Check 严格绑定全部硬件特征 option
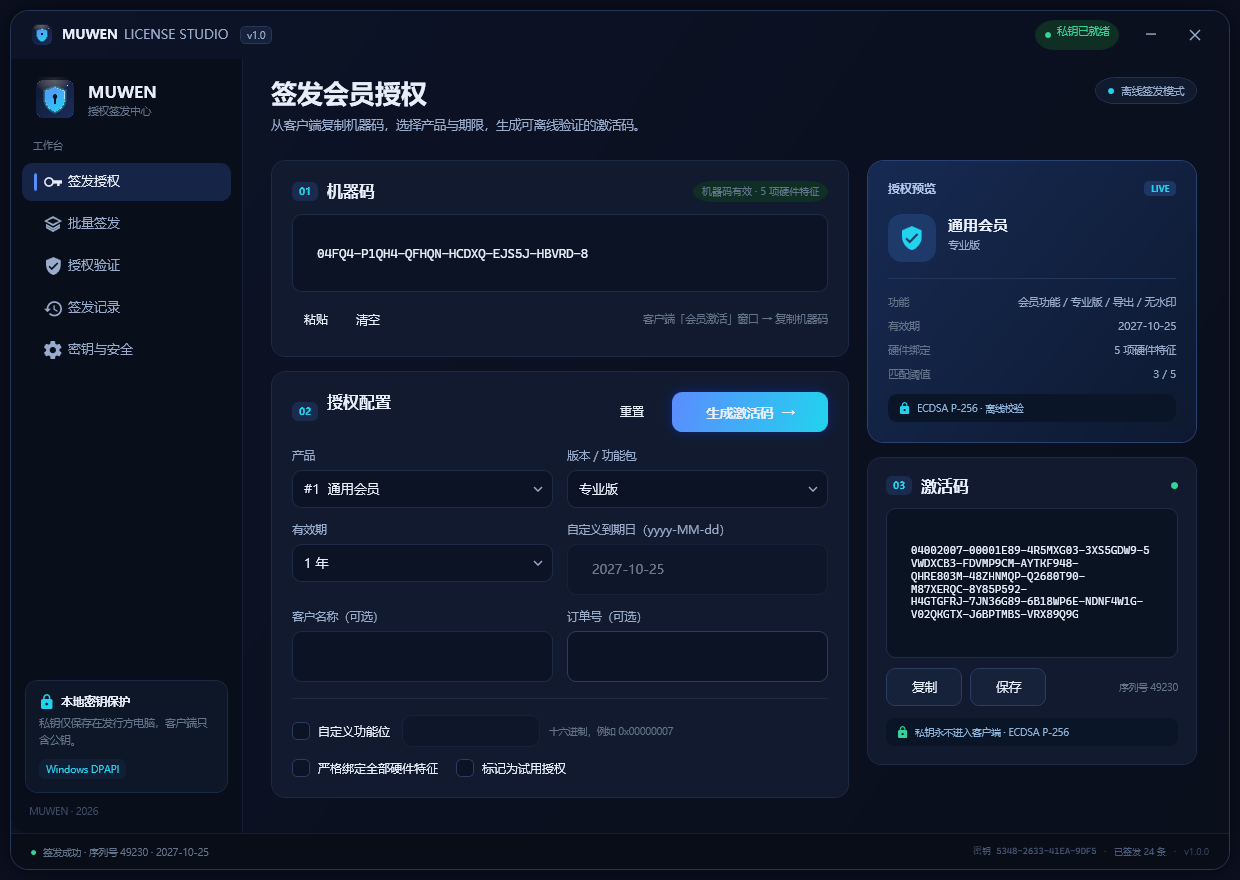 click(301, 768)
